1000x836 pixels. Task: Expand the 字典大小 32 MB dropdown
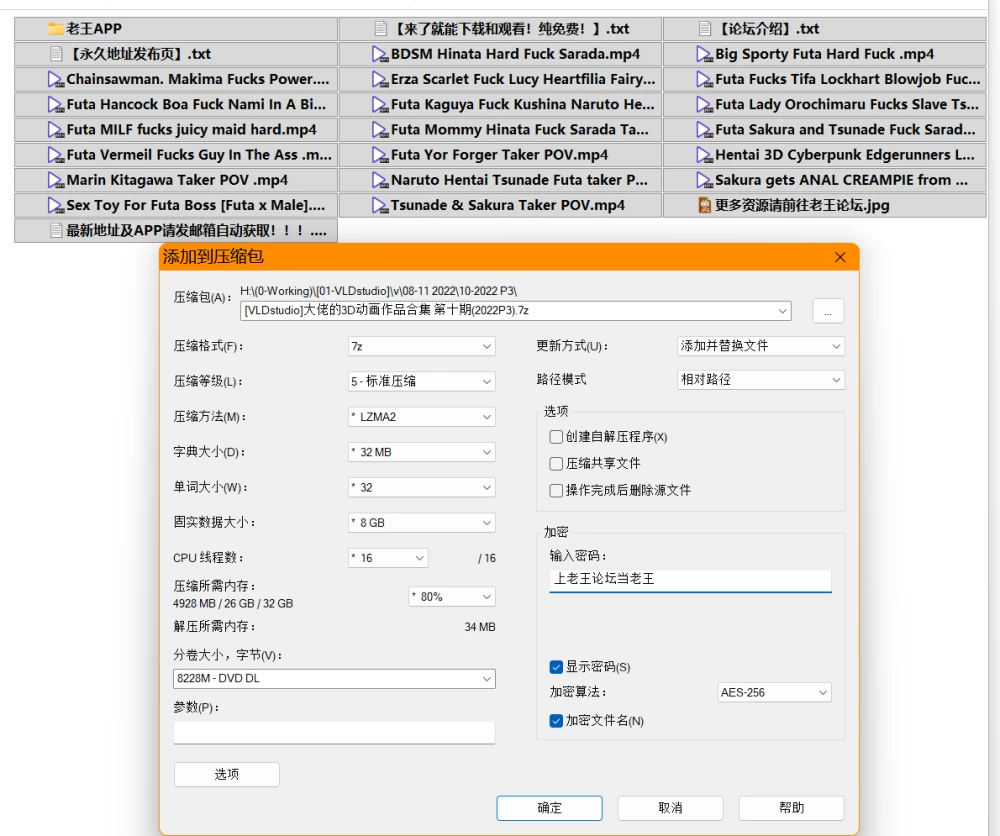click(422, 452)
